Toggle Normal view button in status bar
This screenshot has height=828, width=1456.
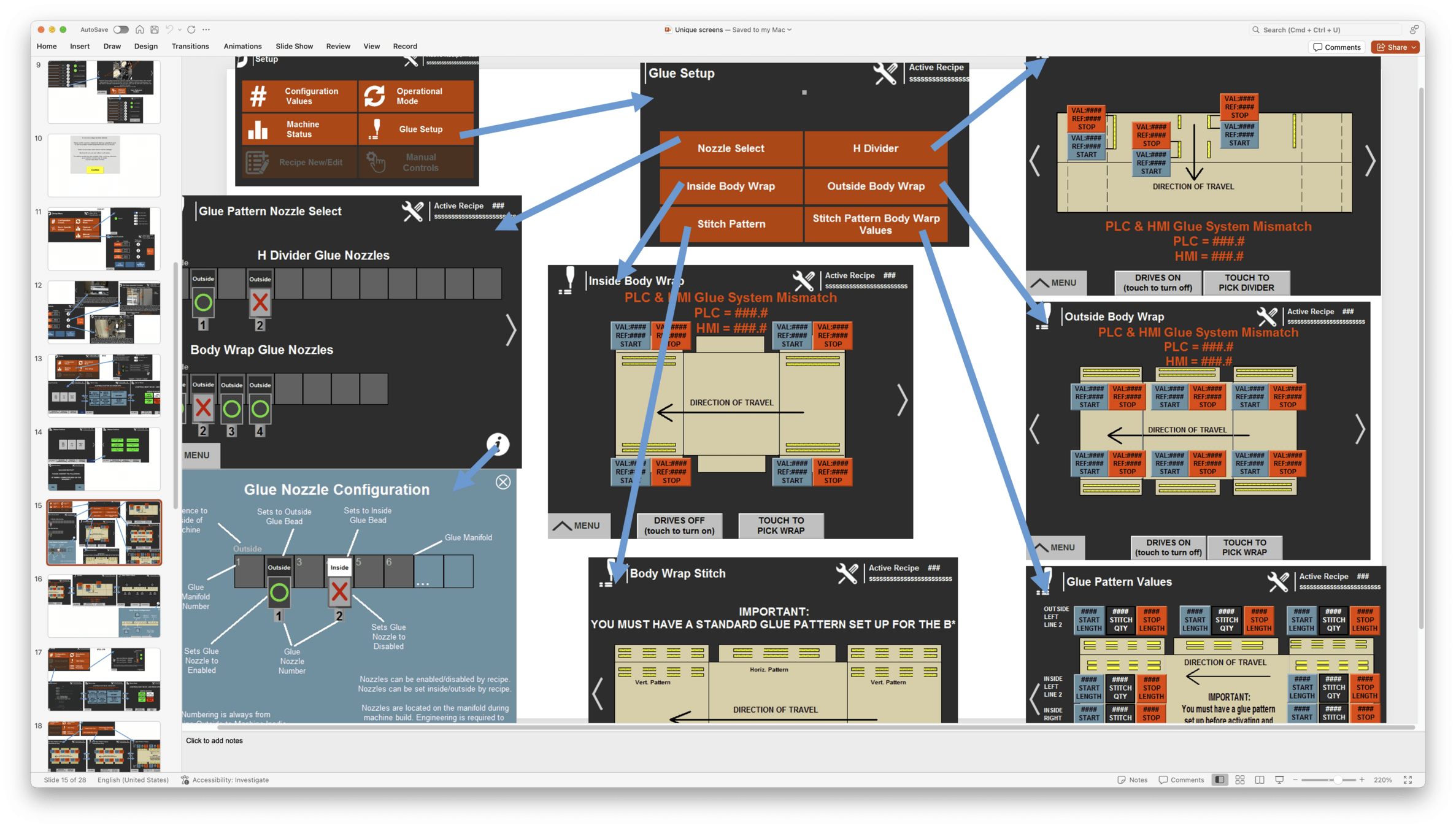coord(1219,780)
